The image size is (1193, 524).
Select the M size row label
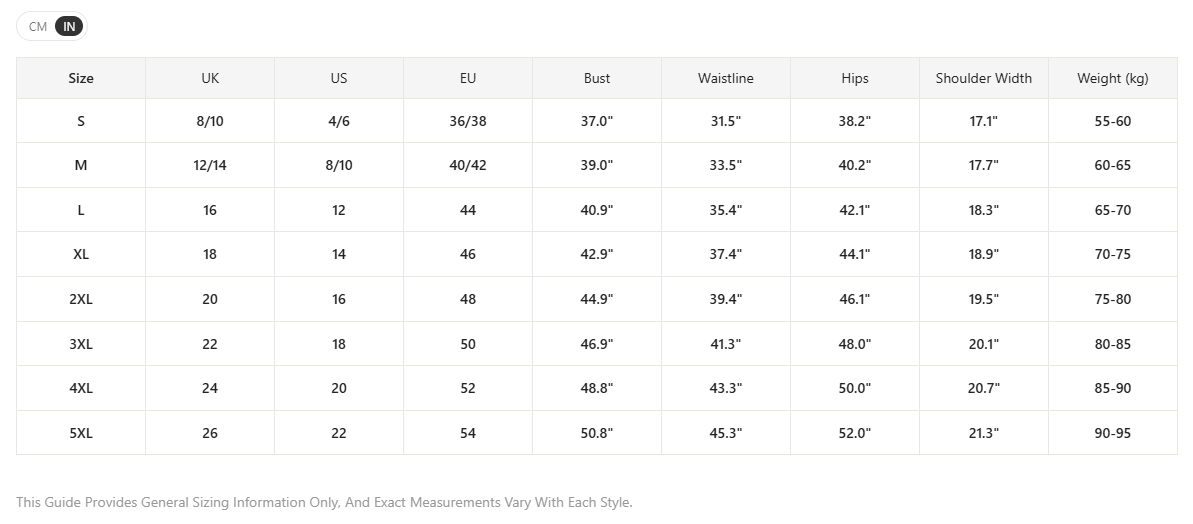81,165
